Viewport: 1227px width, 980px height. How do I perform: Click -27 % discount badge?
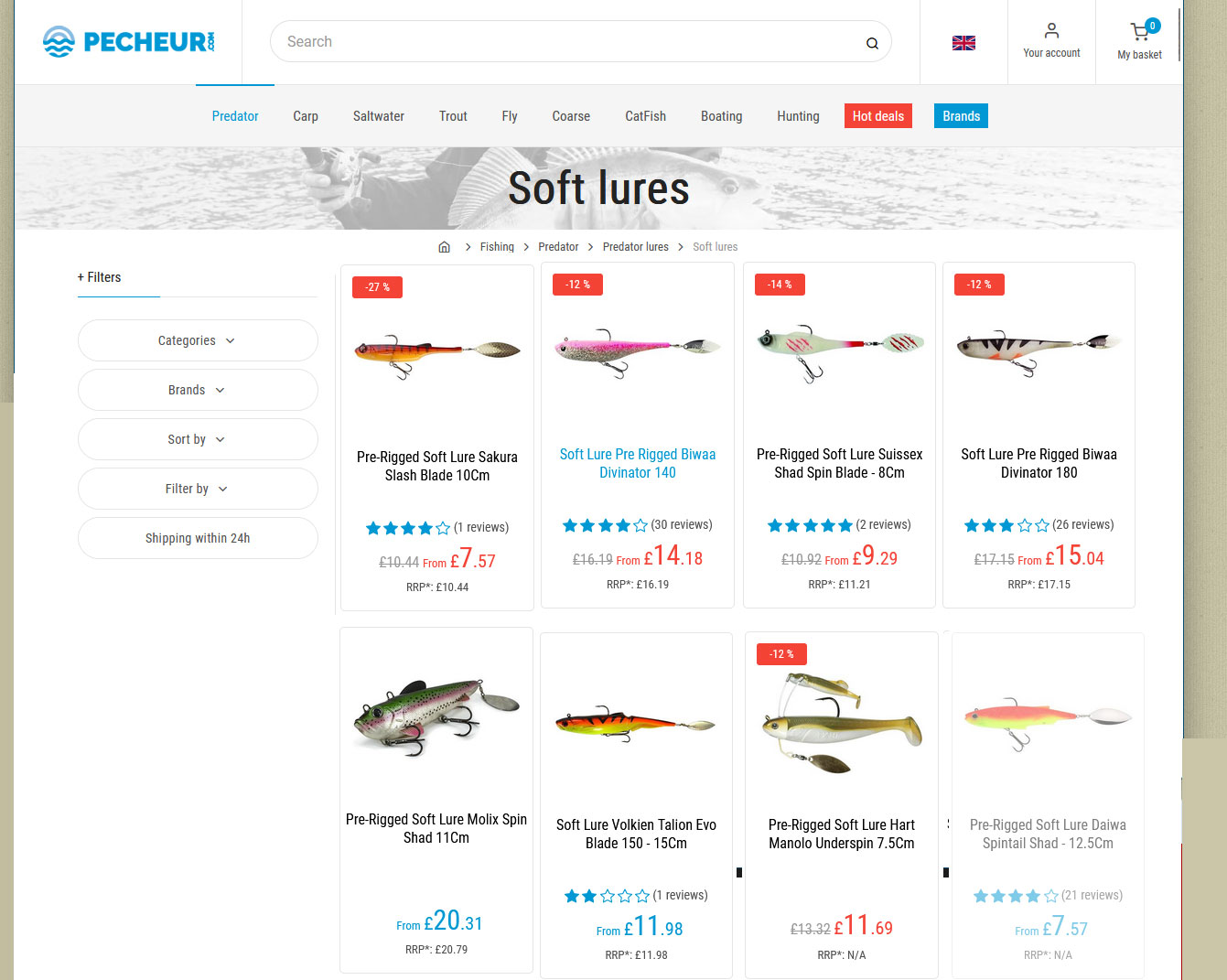(x=377, y=287)
